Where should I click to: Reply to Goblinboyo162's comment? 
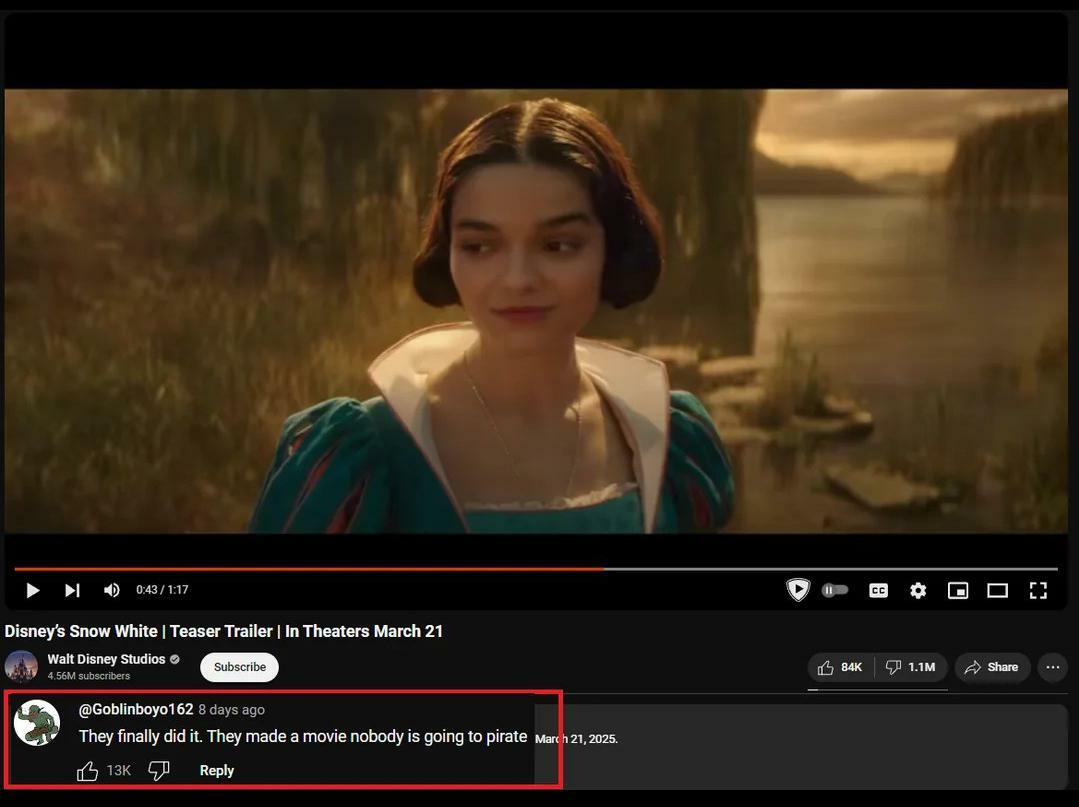pos(216,770)
